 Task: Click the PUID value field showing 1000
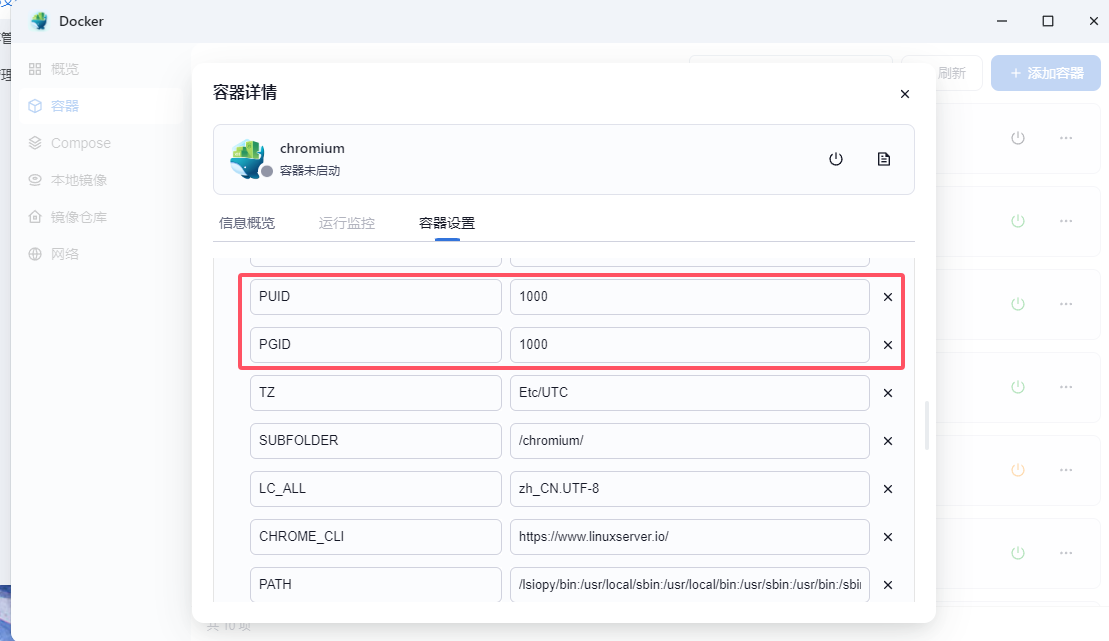[x=689, y=297]
